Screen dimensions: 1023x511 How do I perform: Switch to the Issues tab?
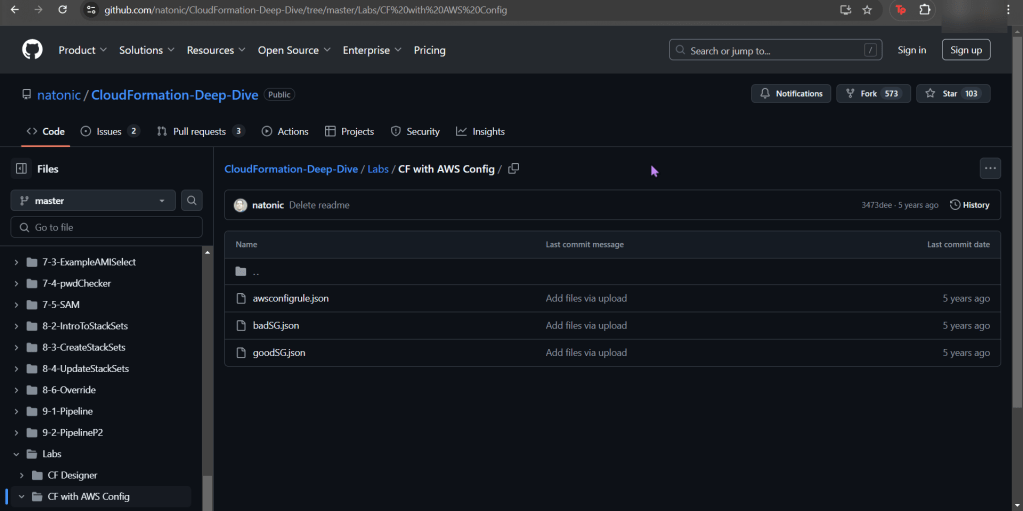click(109, 131)
